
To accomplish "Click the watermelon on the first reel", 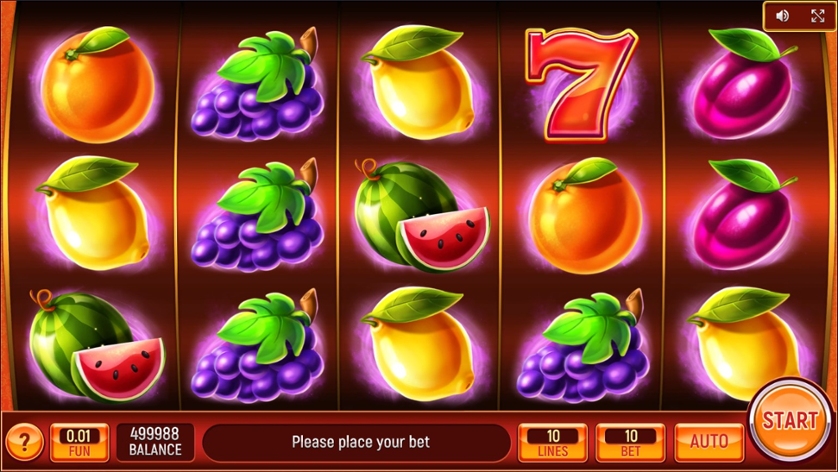I will (97, 346).
